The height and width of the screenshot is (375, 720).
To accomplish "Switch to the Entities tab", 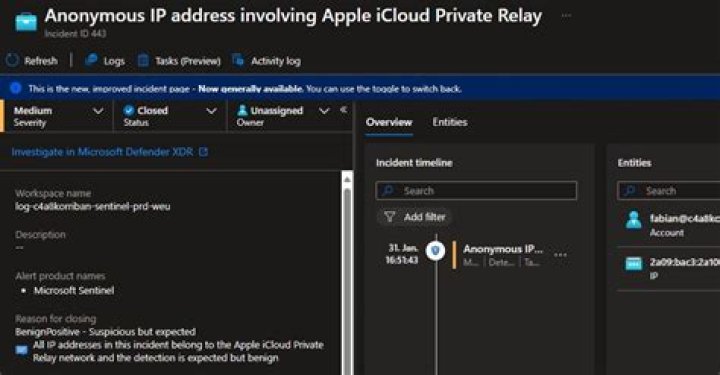I will (x=450, y=122).
